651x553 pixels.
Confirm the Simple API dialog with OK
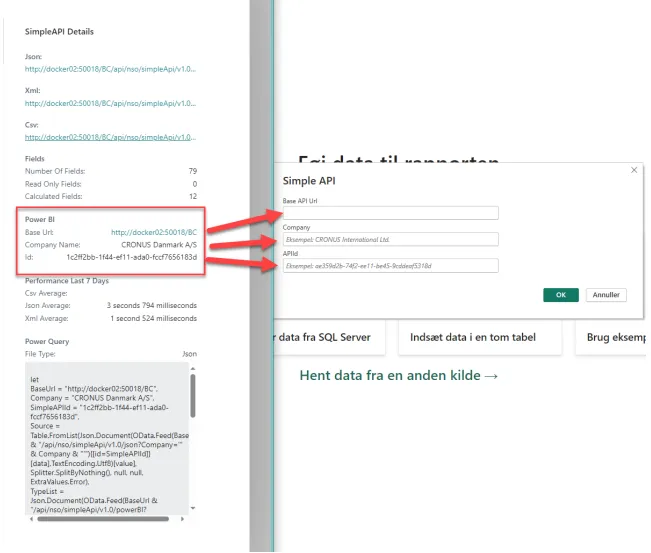560,295
